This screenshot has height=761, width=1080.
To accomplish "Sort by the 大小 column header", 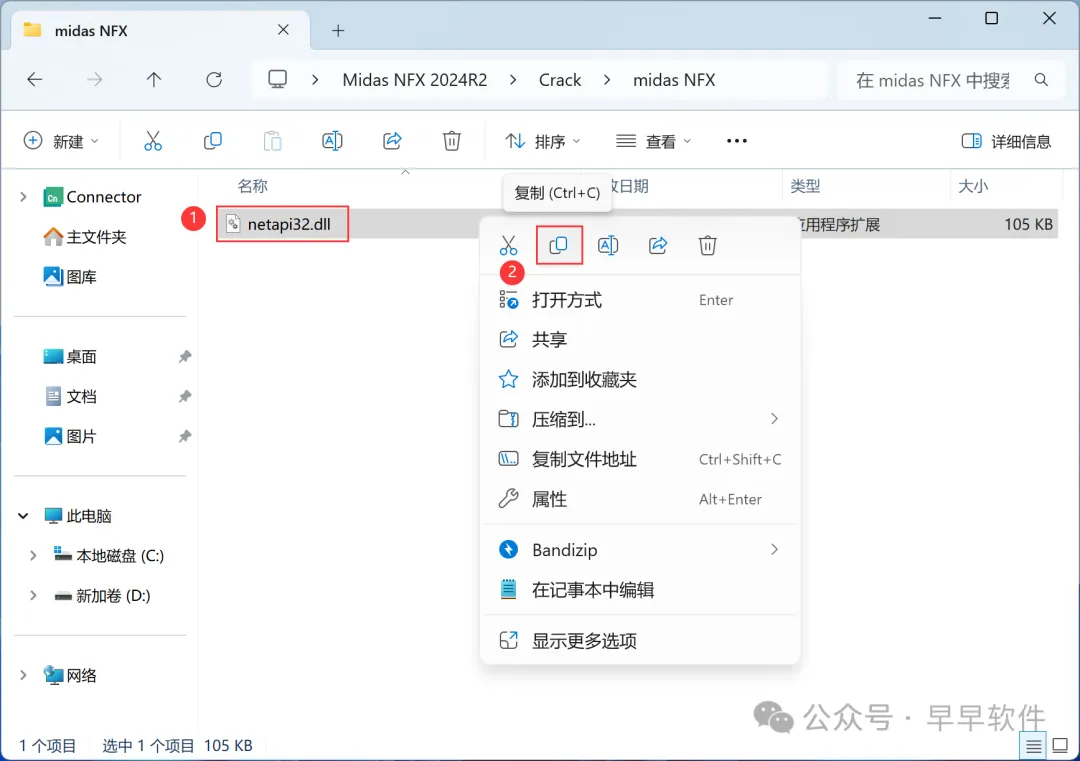I will point(973,186).
